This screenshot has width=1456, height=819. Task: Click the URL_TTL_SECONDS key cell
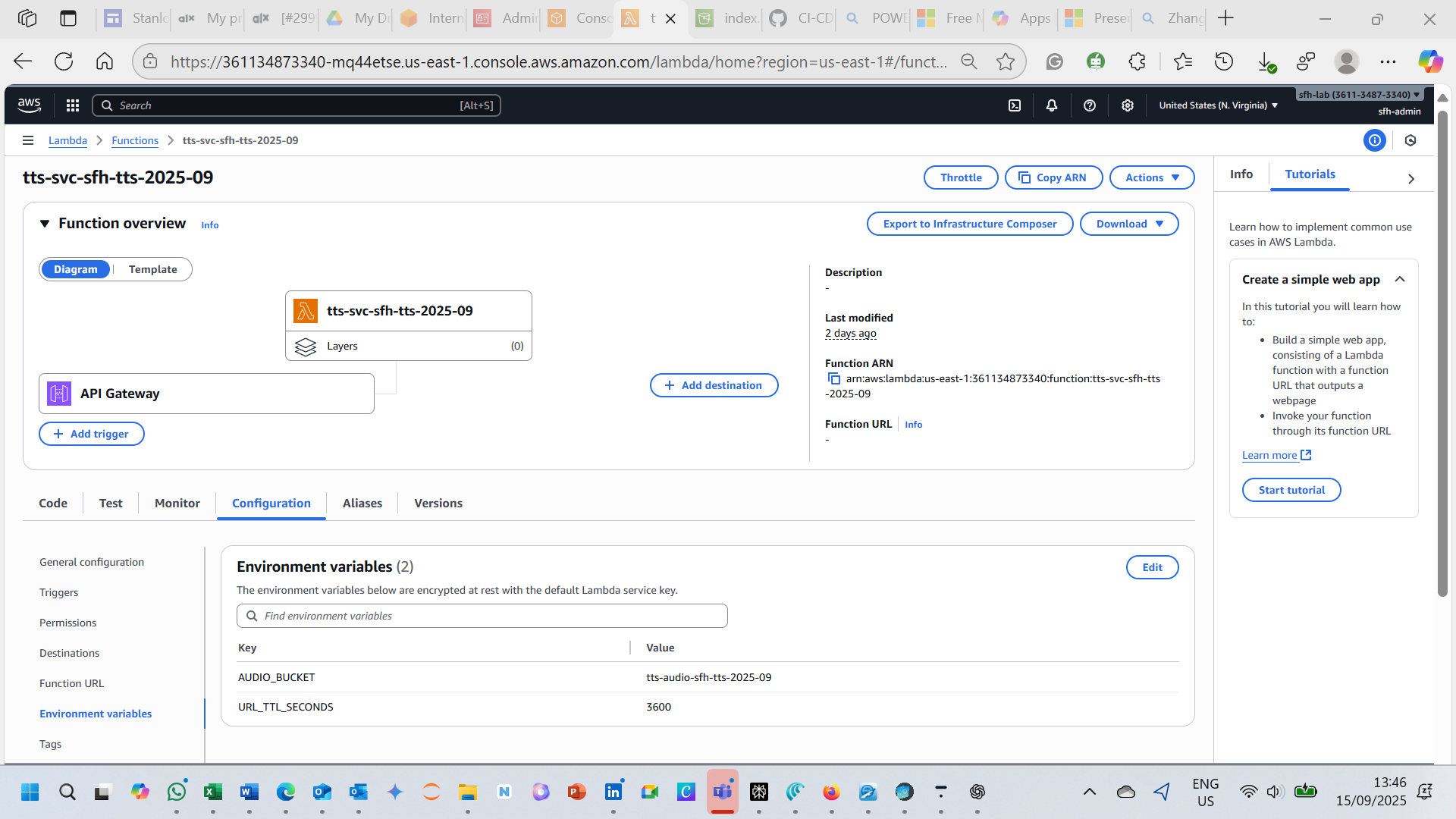click(286, 707)
